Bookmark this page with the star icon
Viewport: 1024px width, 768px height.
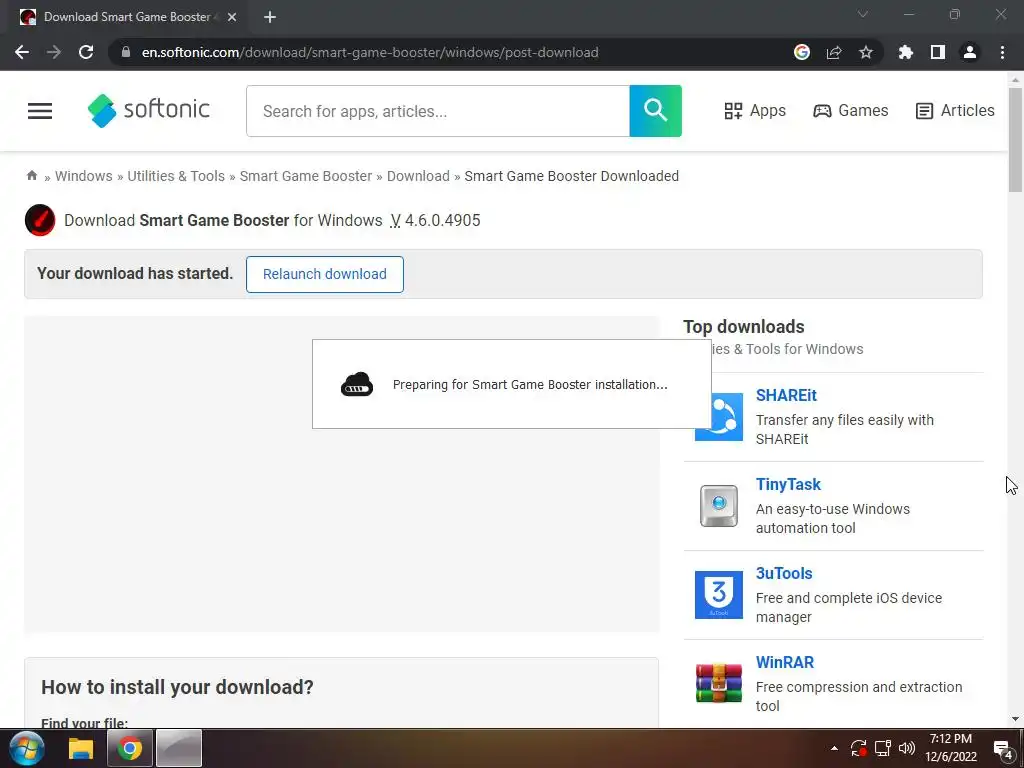tap(866, 52)
